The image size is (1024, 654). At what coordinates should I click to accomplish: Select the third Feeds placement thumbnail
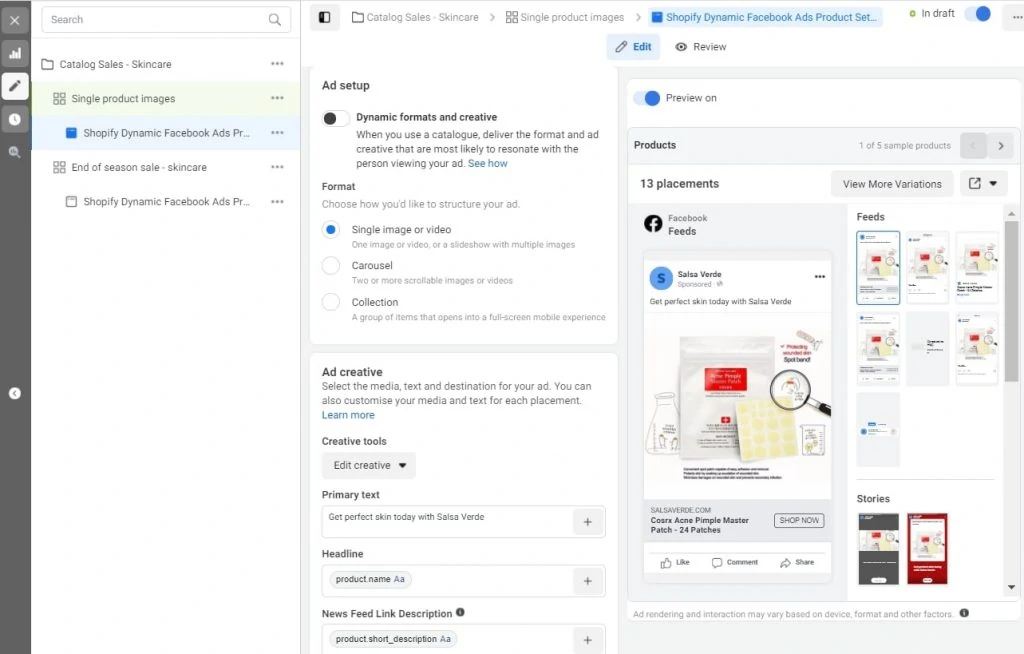pyautogui.click(x=977, y=267)
